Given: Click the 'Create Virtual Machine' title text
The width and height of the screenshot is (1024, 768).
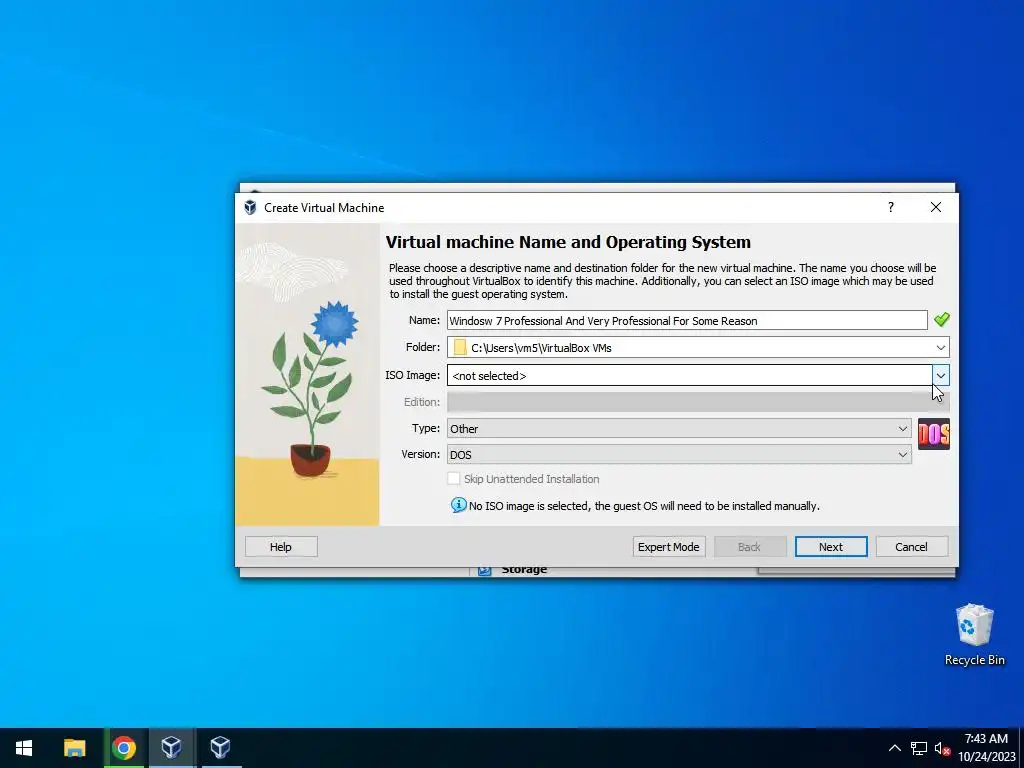Looking at the screenshot, I should pos(324,208).
